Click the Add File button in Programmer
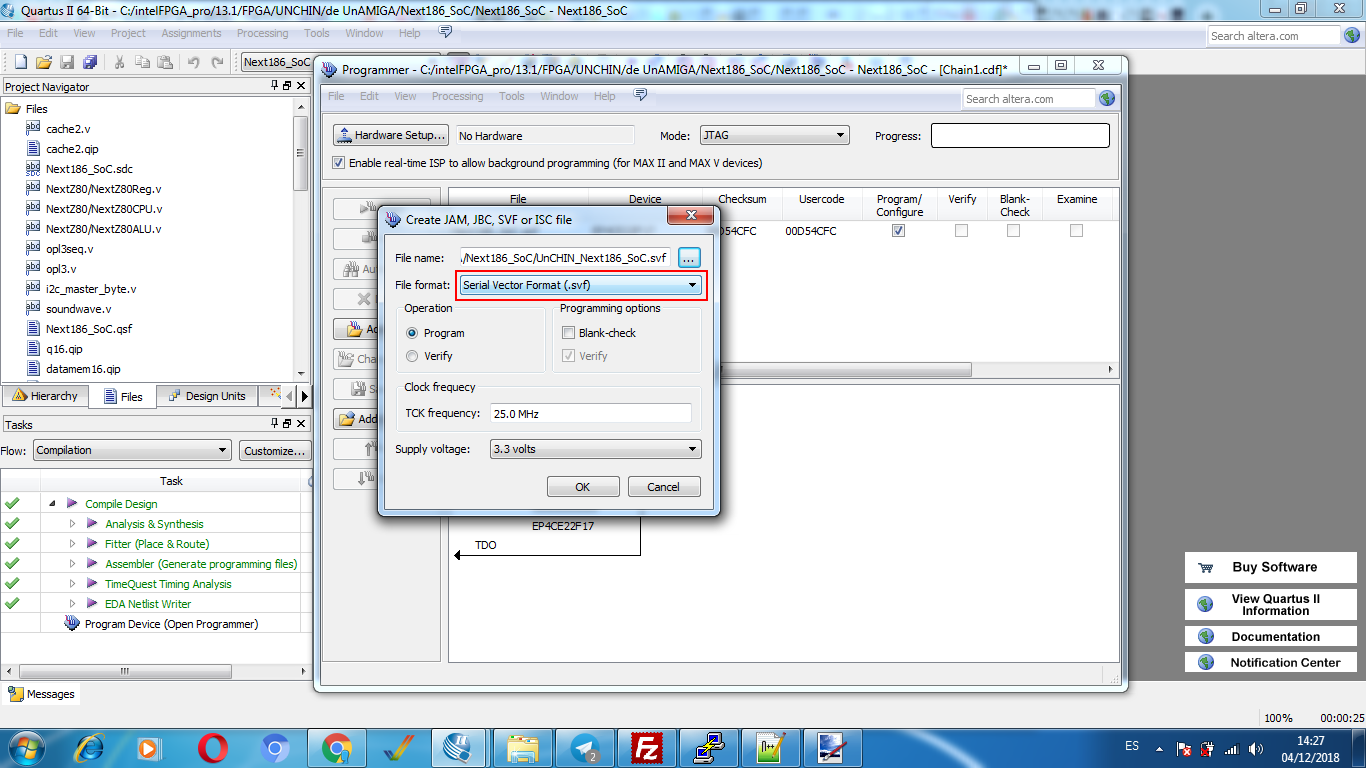The height and width of the screenshot is (768, 1366). tap(356, 329)
